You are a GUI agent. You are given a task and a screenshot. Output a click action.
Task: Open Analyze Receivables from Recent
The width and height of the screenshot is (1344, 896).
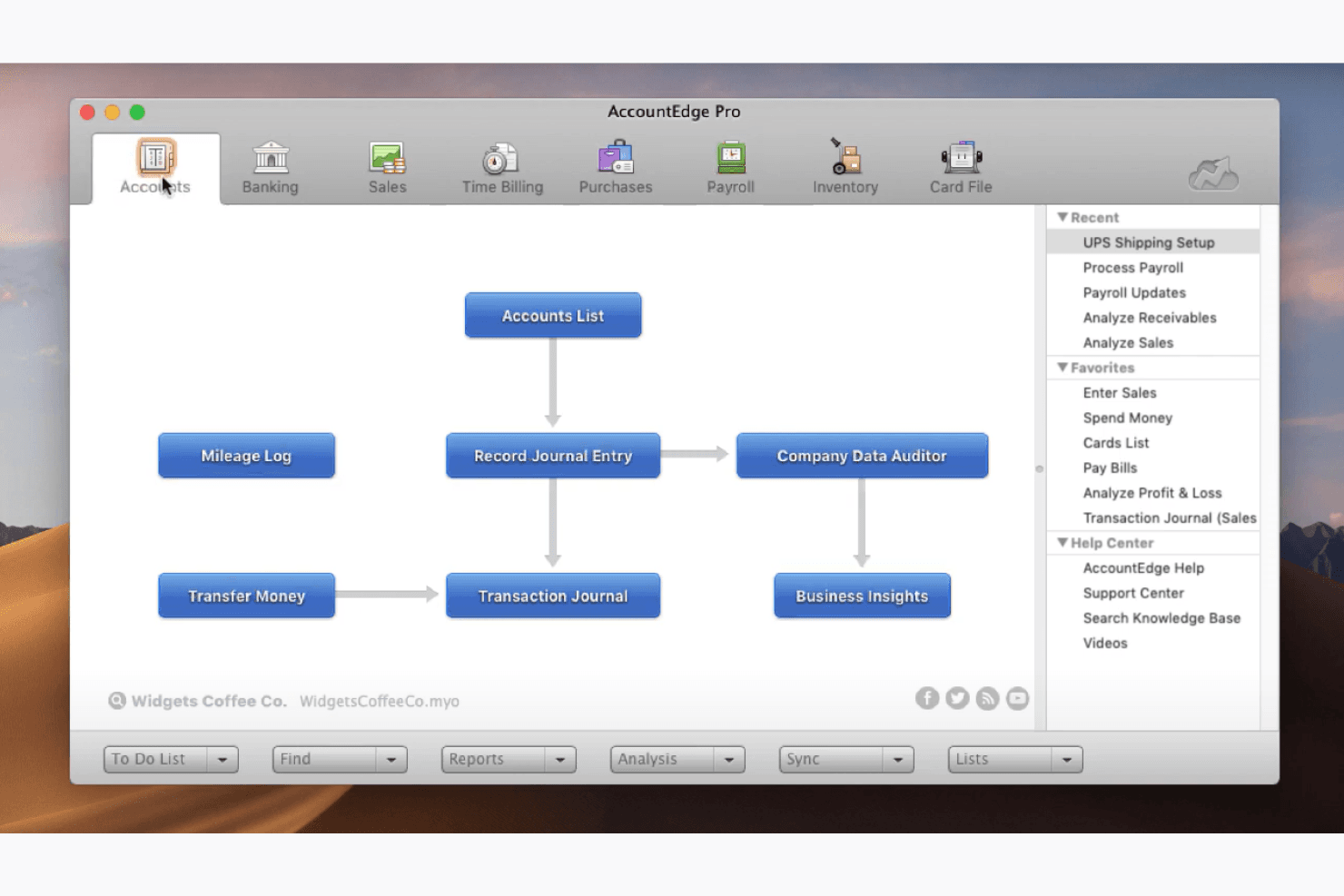[1150, 318]
